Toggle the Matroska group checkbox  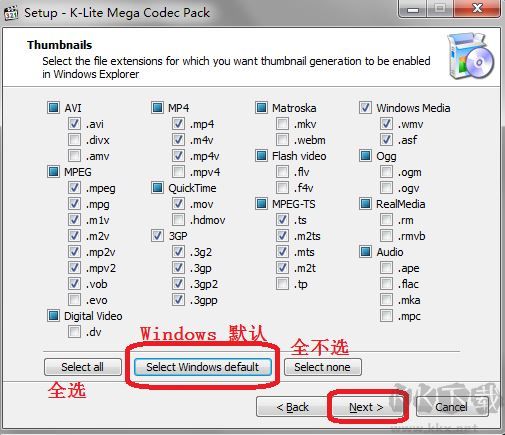pyautogui.click(x=261, y=108)
